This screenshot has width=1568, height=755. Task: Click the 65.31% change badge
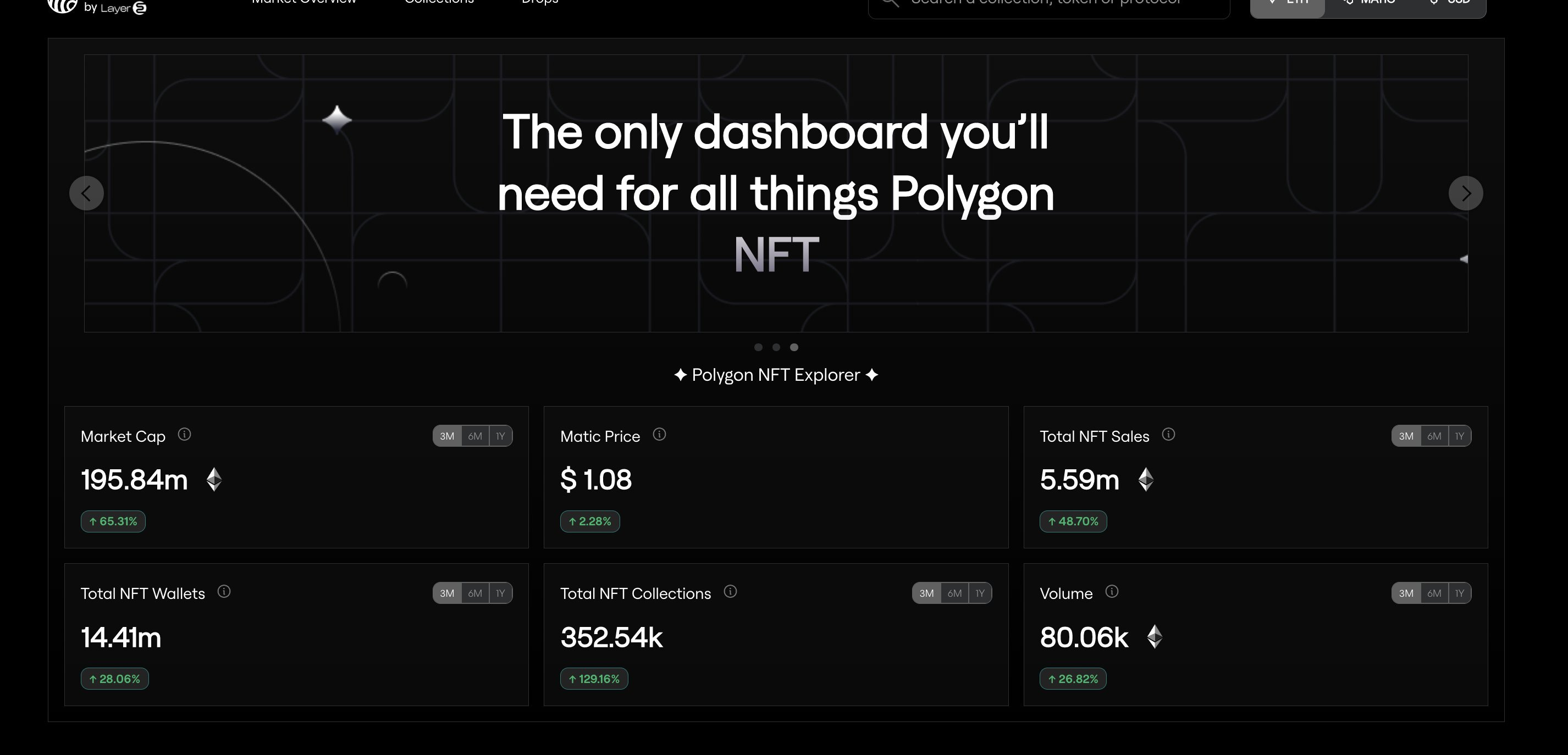coord(113,521)
